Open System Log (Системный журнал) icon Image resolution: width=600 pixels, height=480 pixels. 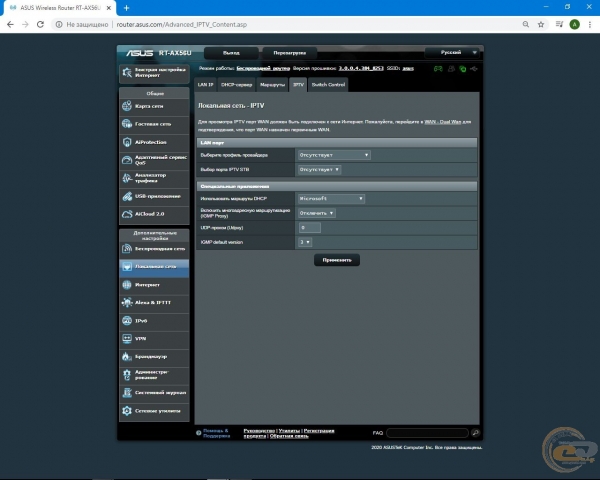(127, 393)
